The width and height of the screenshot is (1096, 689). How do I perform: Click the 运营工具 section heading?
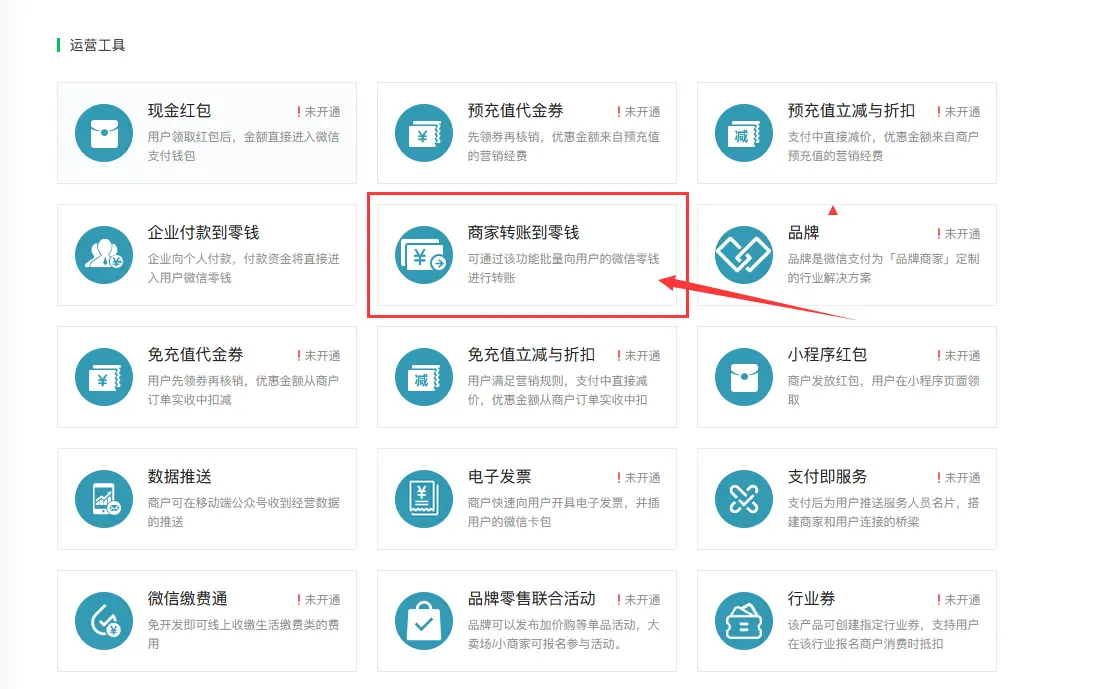click(x=97, y=45)
